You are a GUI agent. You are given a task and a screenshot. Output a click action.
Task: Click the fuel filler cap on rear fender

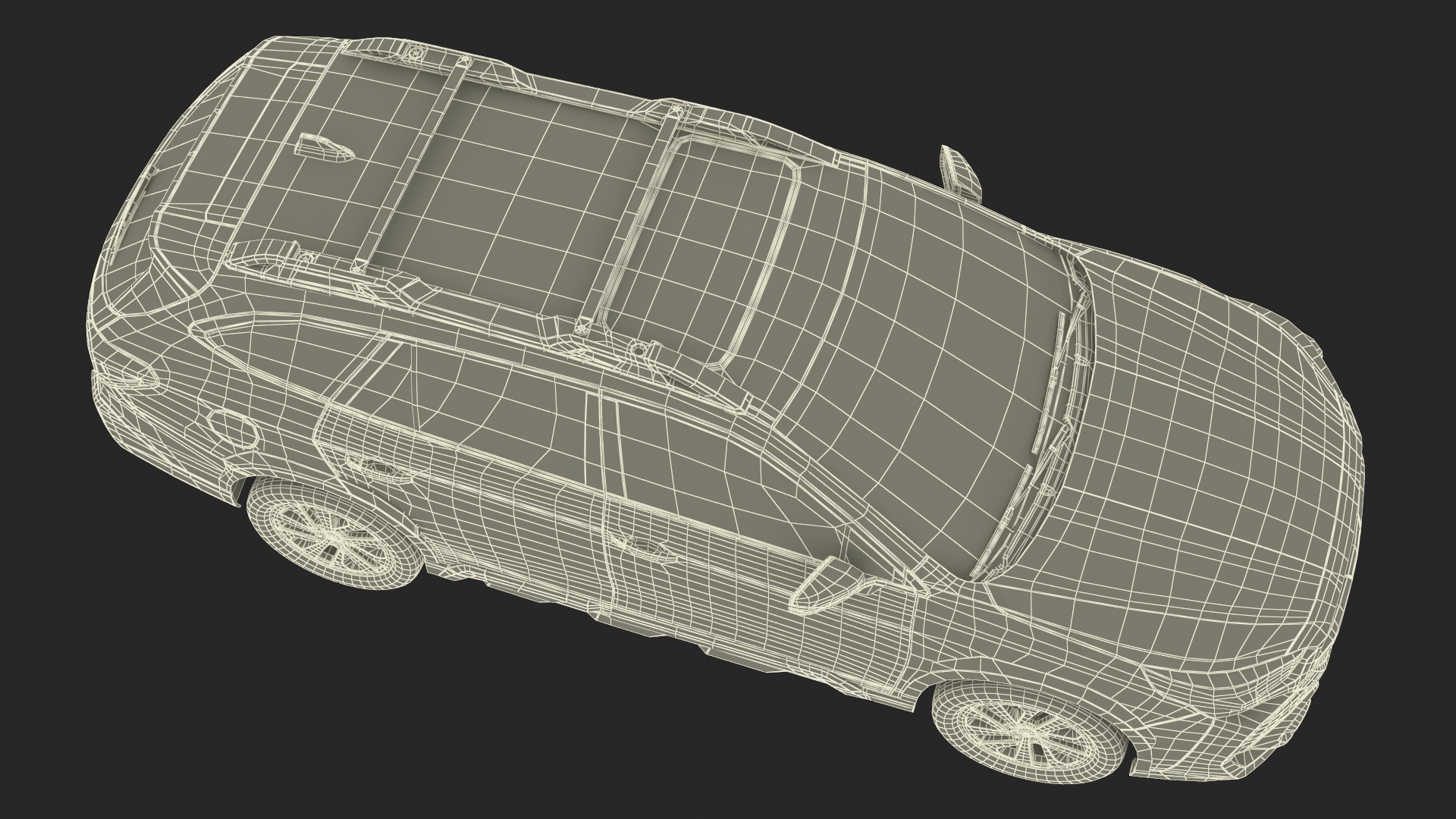232,430
